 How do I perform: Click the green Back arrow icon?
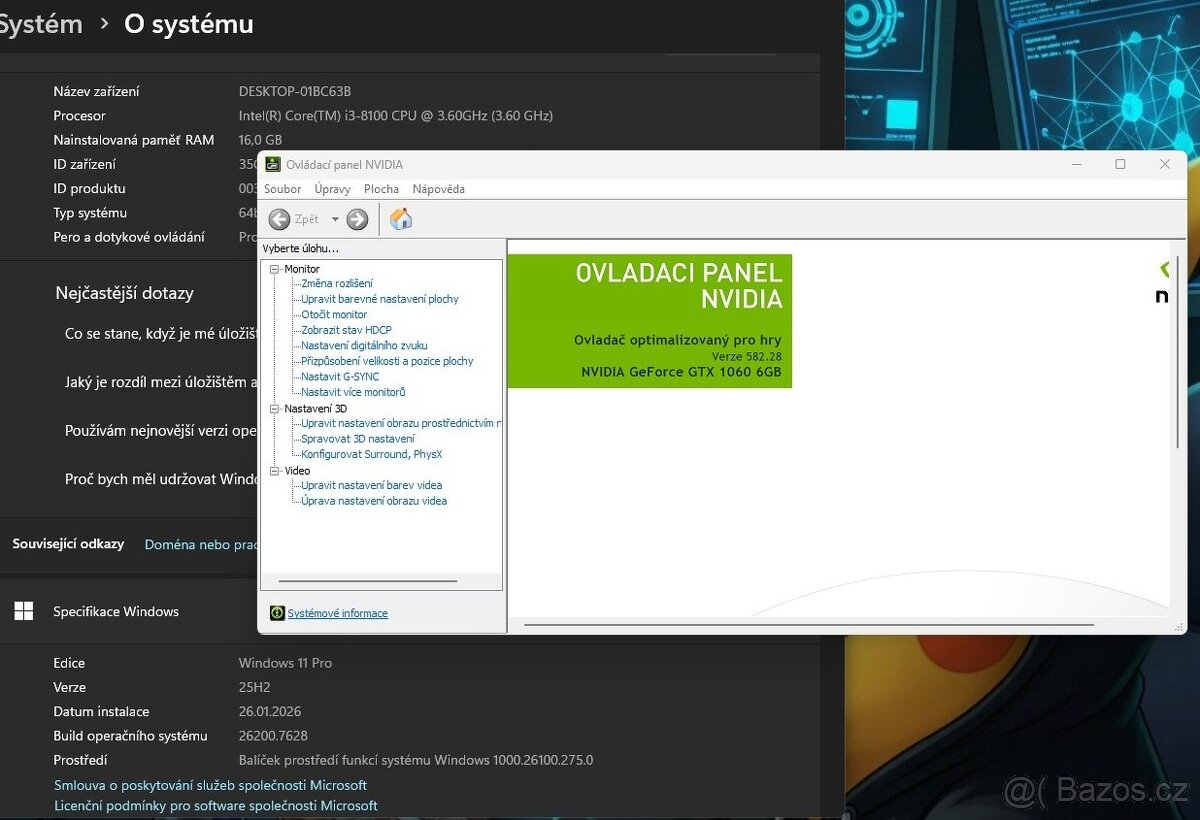(279, 220)
